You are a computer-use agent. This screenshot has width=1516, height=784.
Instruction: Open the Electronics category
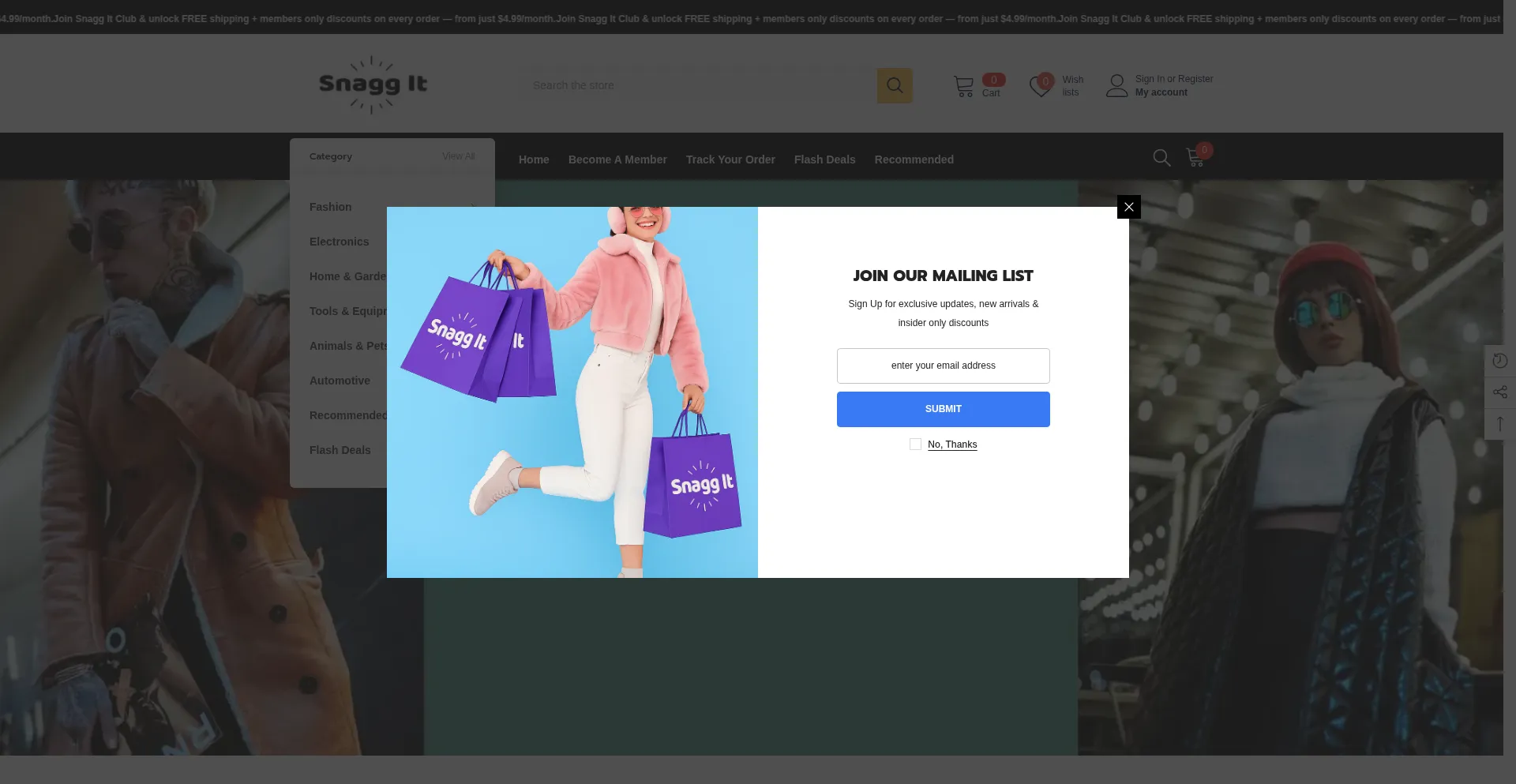339,242
